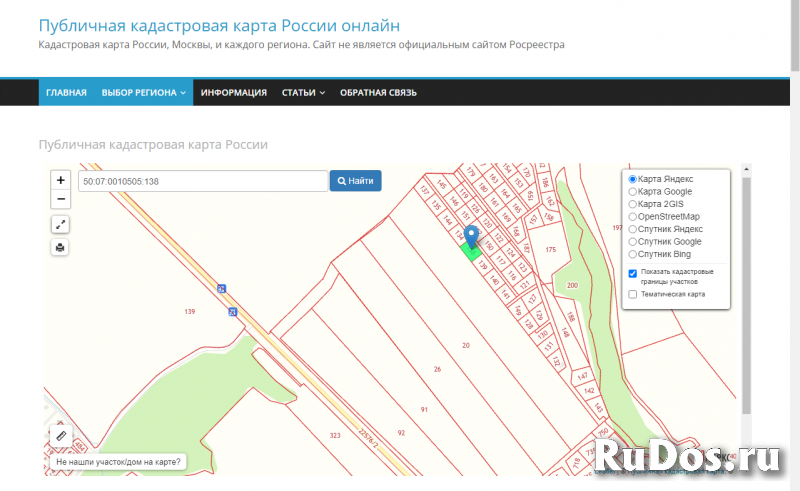
Task: Expand the Статьи dropdown menu
Action: point(303,93)
